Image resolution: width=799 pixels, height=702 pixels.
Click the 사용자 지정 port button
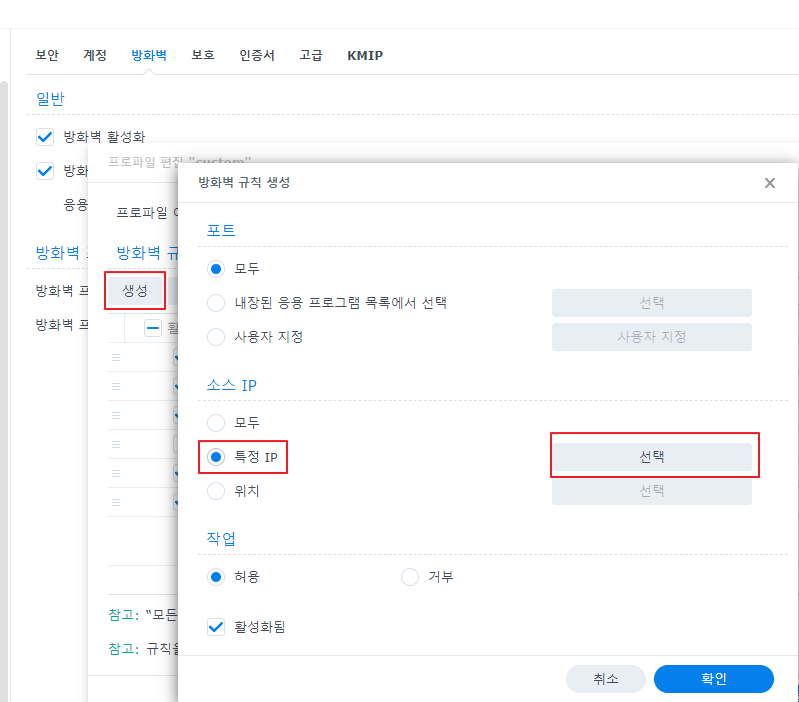pos(651,337)
